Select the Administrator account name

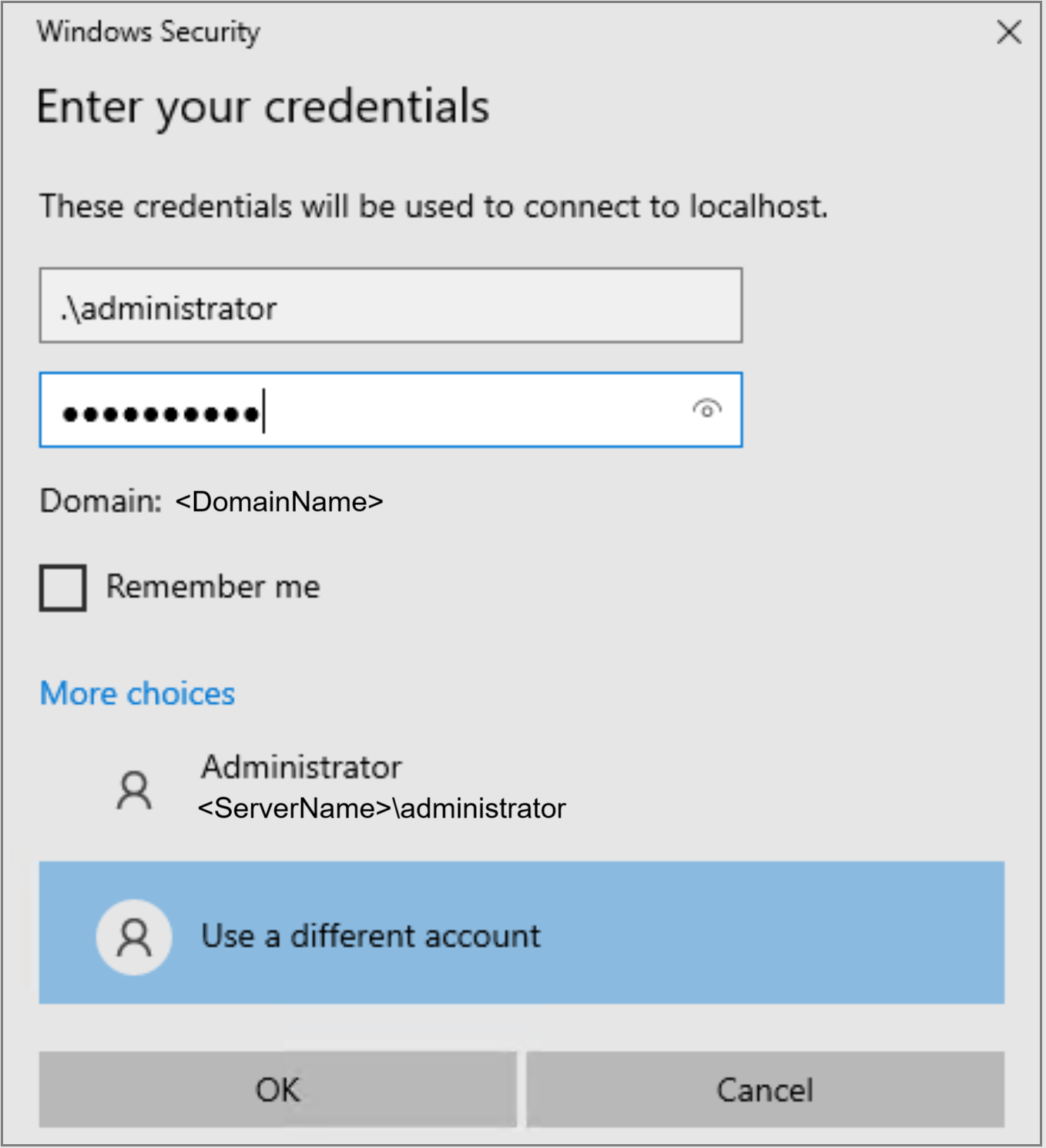point(301,767)
